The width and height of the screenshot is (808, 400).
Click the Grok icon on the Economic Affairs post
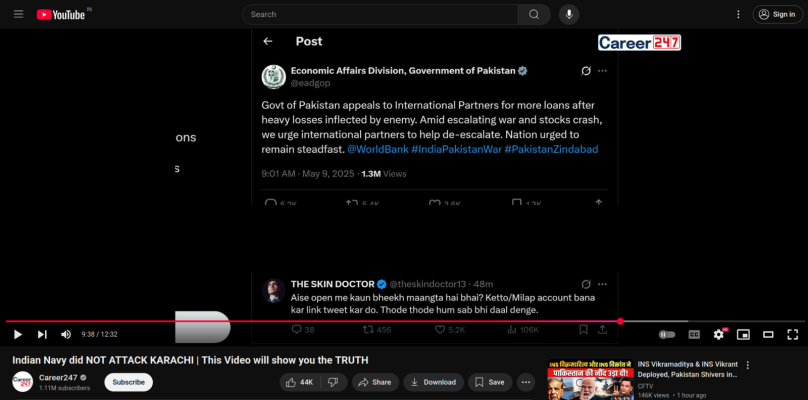586,71
